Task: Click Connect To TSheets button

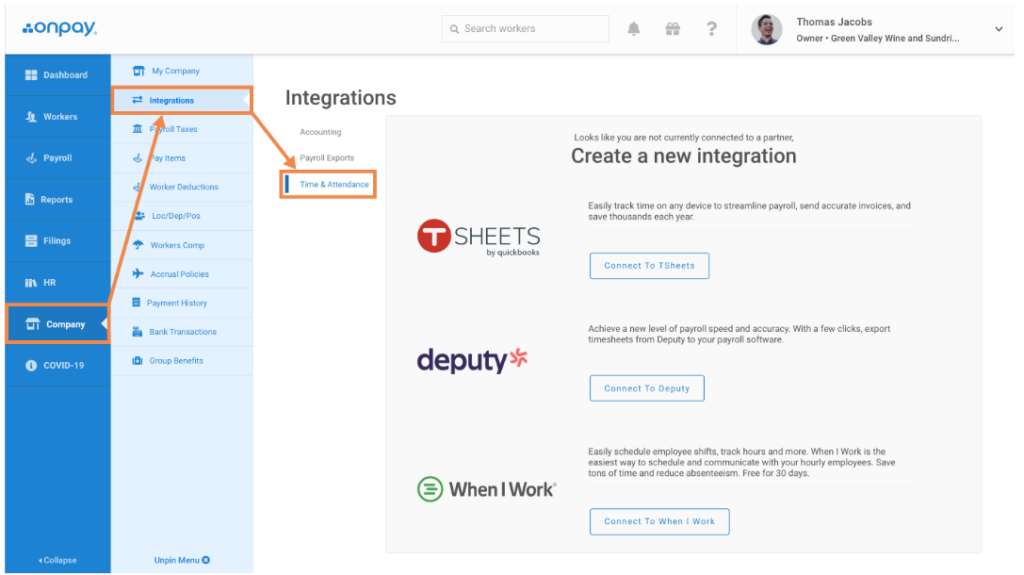Action: point(649,266)
